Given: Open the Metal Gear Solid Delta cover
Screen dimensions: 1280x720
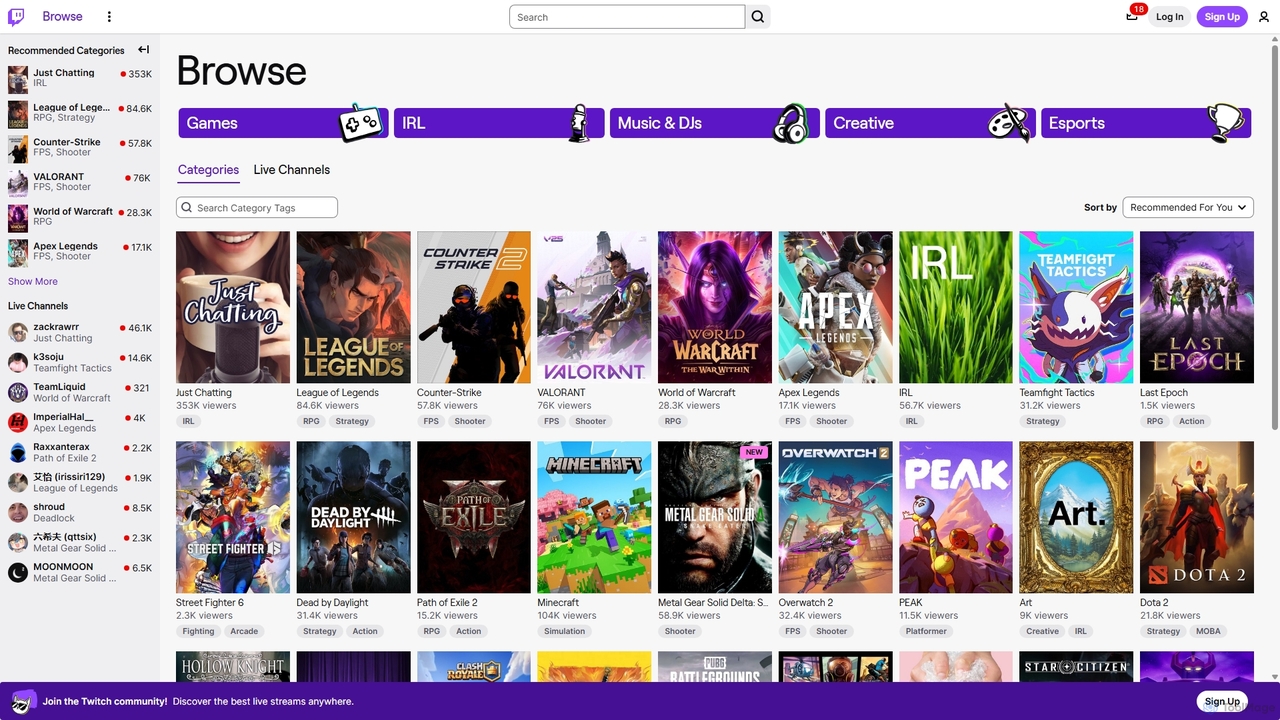Looking at the screenshot, I should 715,517.
